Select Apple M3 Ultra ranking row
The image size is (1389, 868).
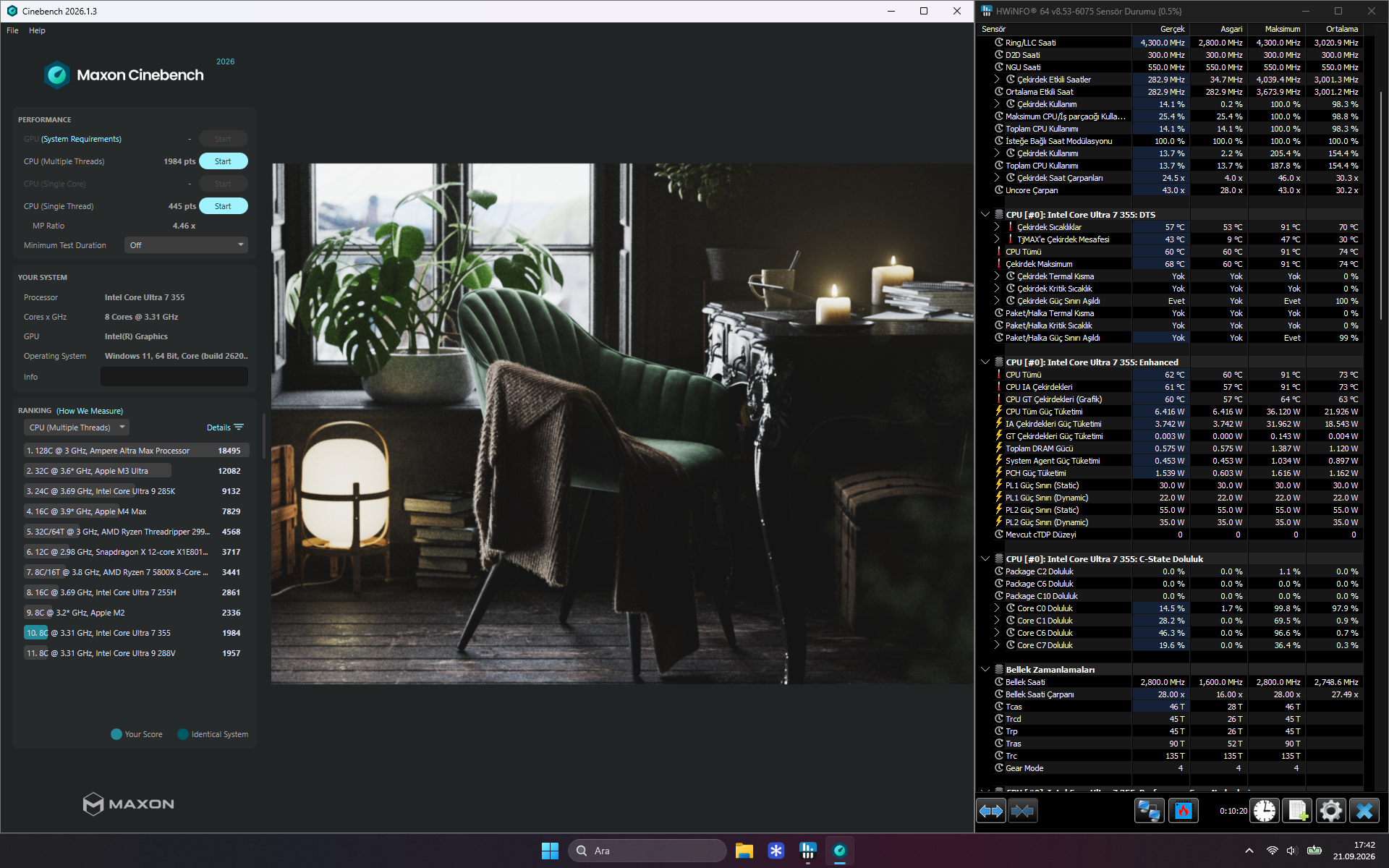click(137, 471)
